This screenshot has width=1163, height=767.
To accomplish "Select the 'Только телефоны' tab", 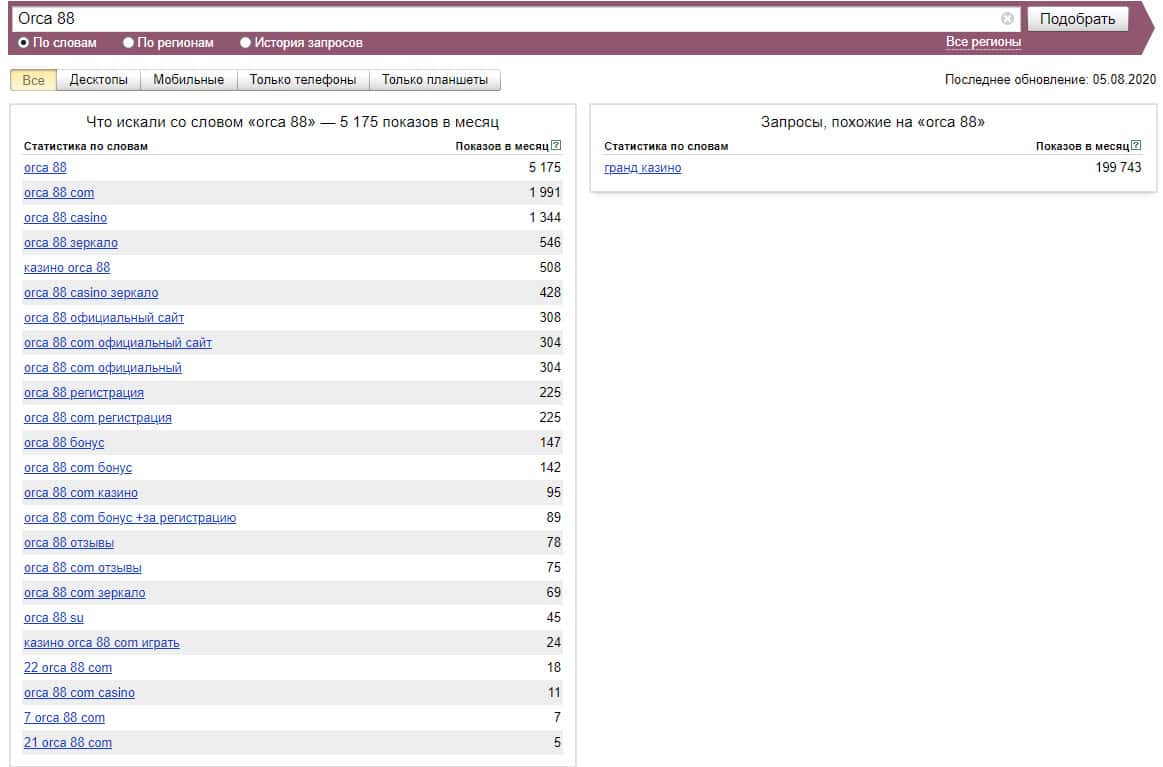I will (302, 80).
